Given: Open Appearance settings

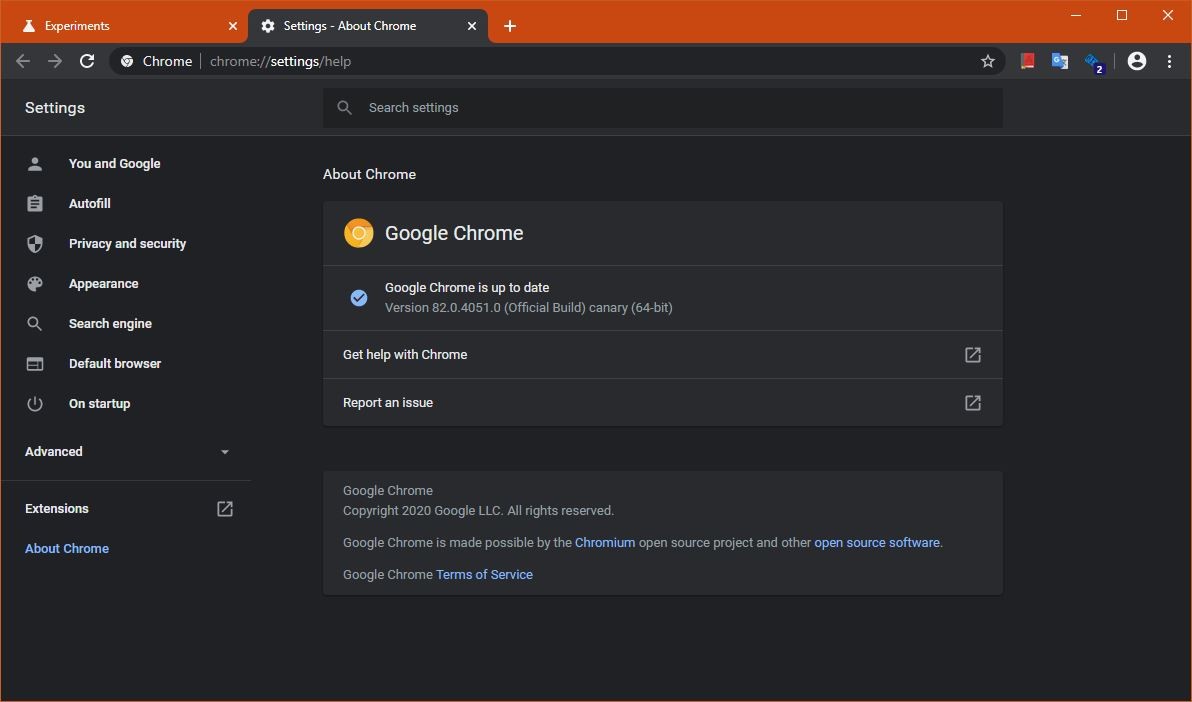Looking at the screenshot, I should 103,284.
